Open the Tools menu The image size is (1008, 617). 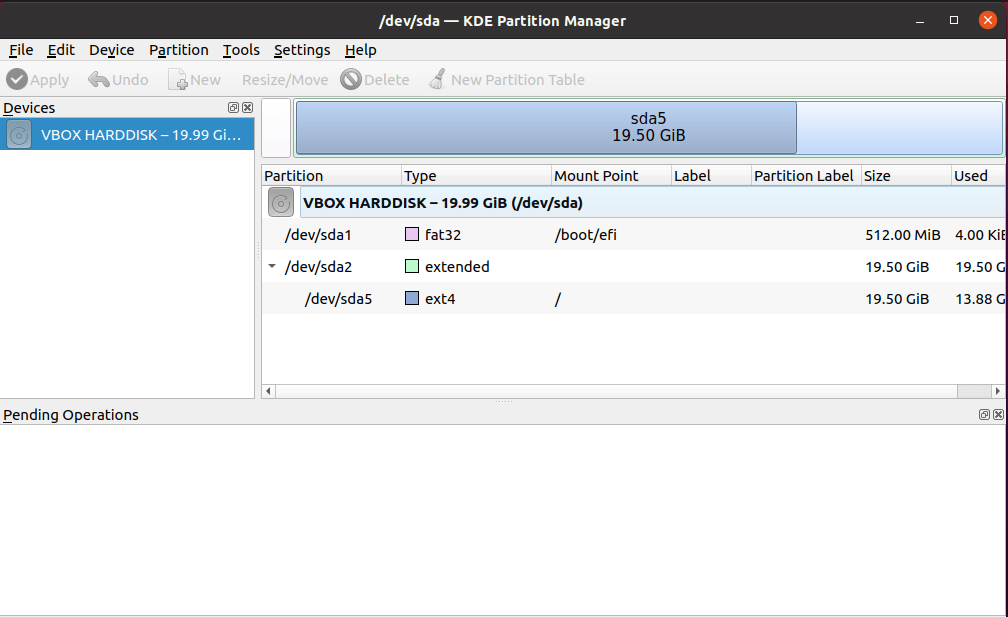[240, 50]
